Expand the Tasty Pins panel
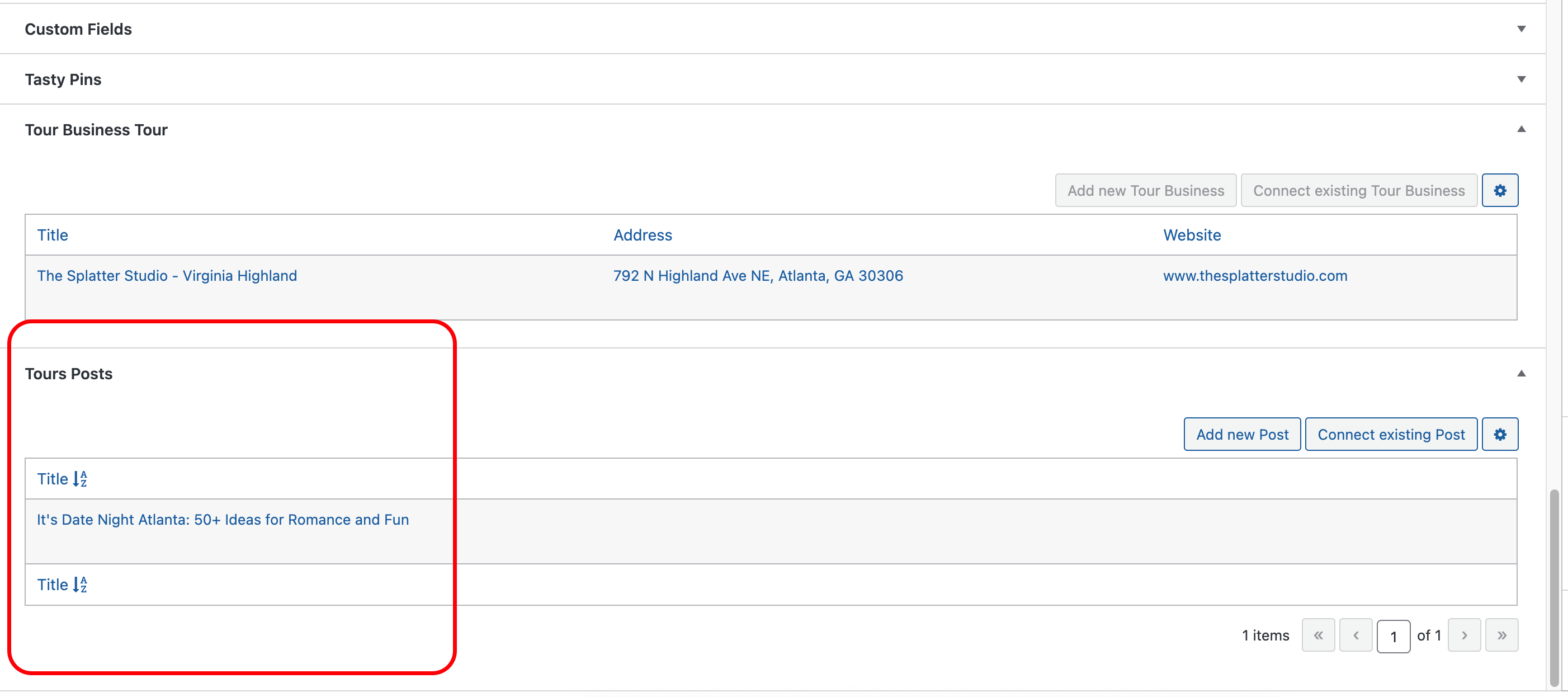 1520,79
